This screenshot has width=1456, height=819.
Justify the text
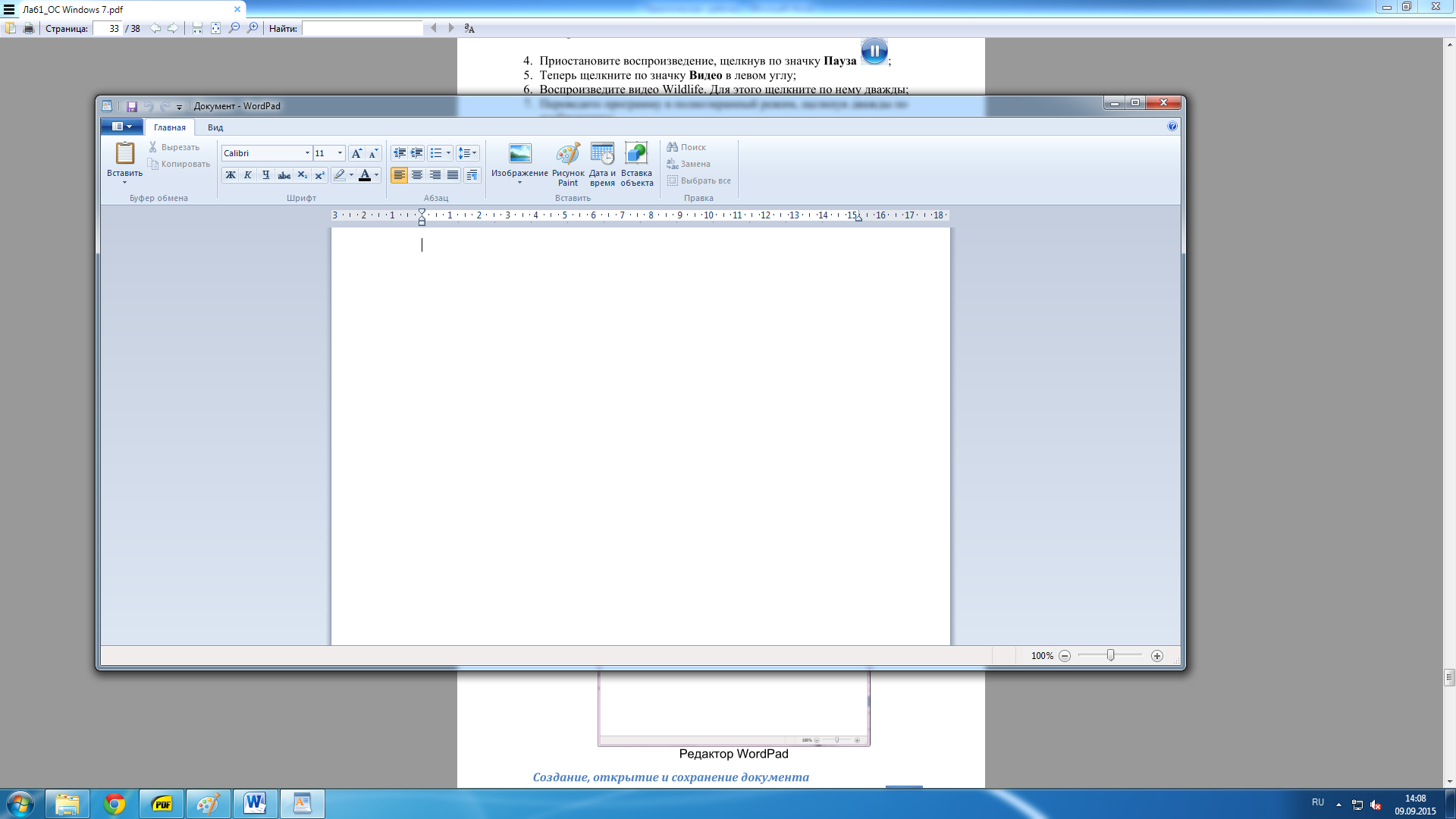(453, 175)
